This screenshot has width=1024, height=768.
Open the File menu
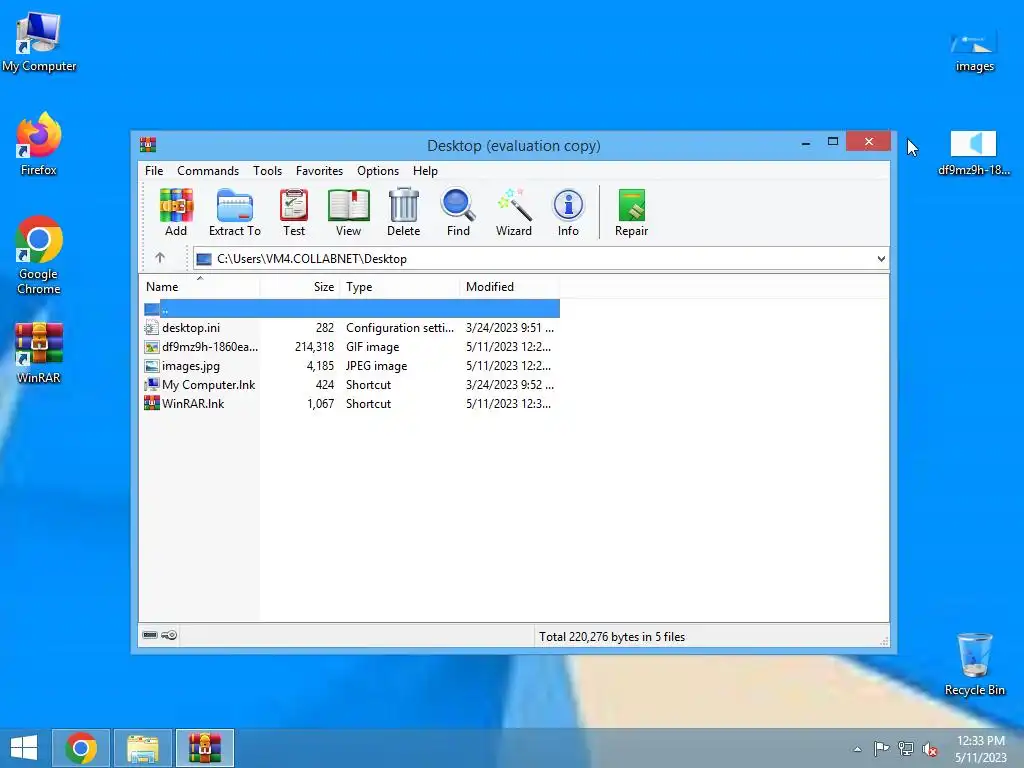click(154, 170)
